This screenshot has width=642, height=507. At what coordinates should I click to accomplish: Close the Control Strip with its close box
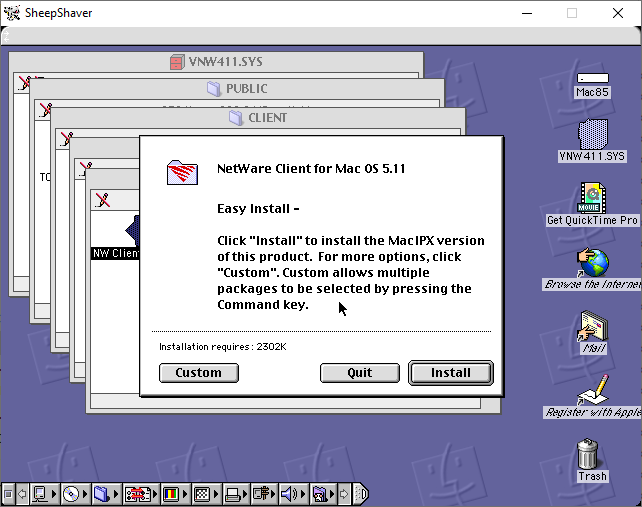pos(8,494)
